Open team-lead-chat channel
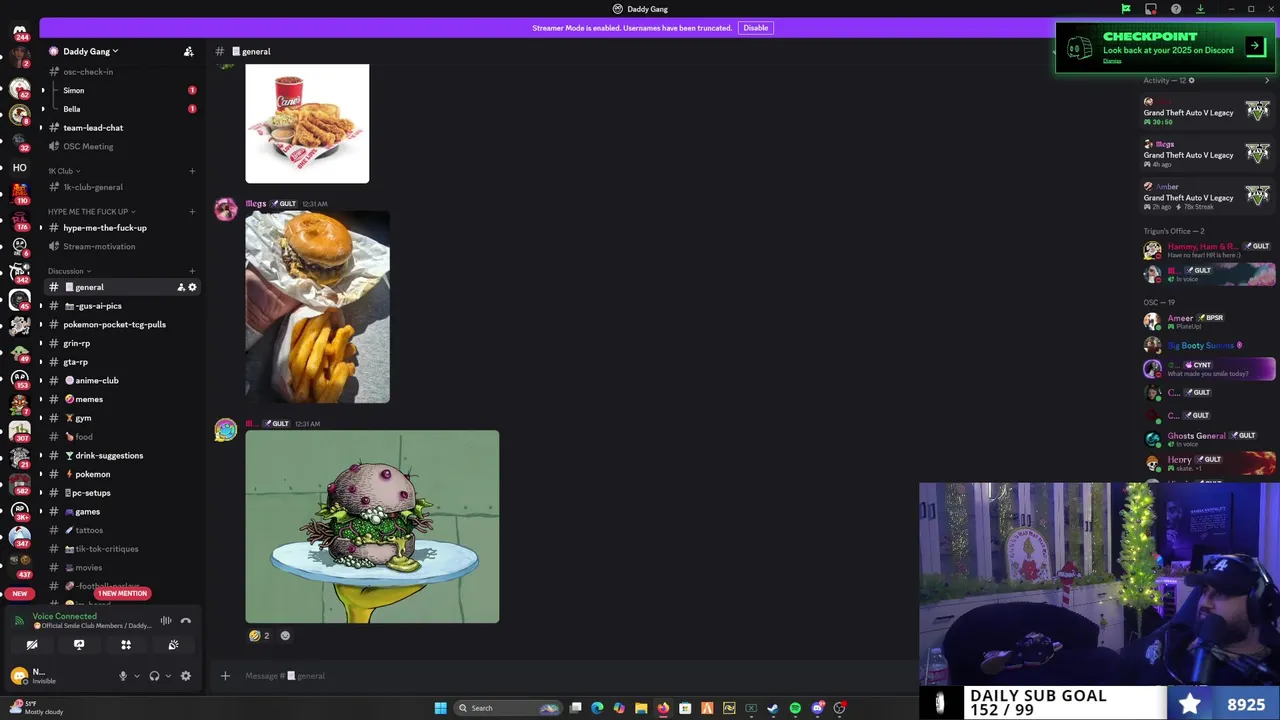This screenshot has height=720, width=1280. 120,128
